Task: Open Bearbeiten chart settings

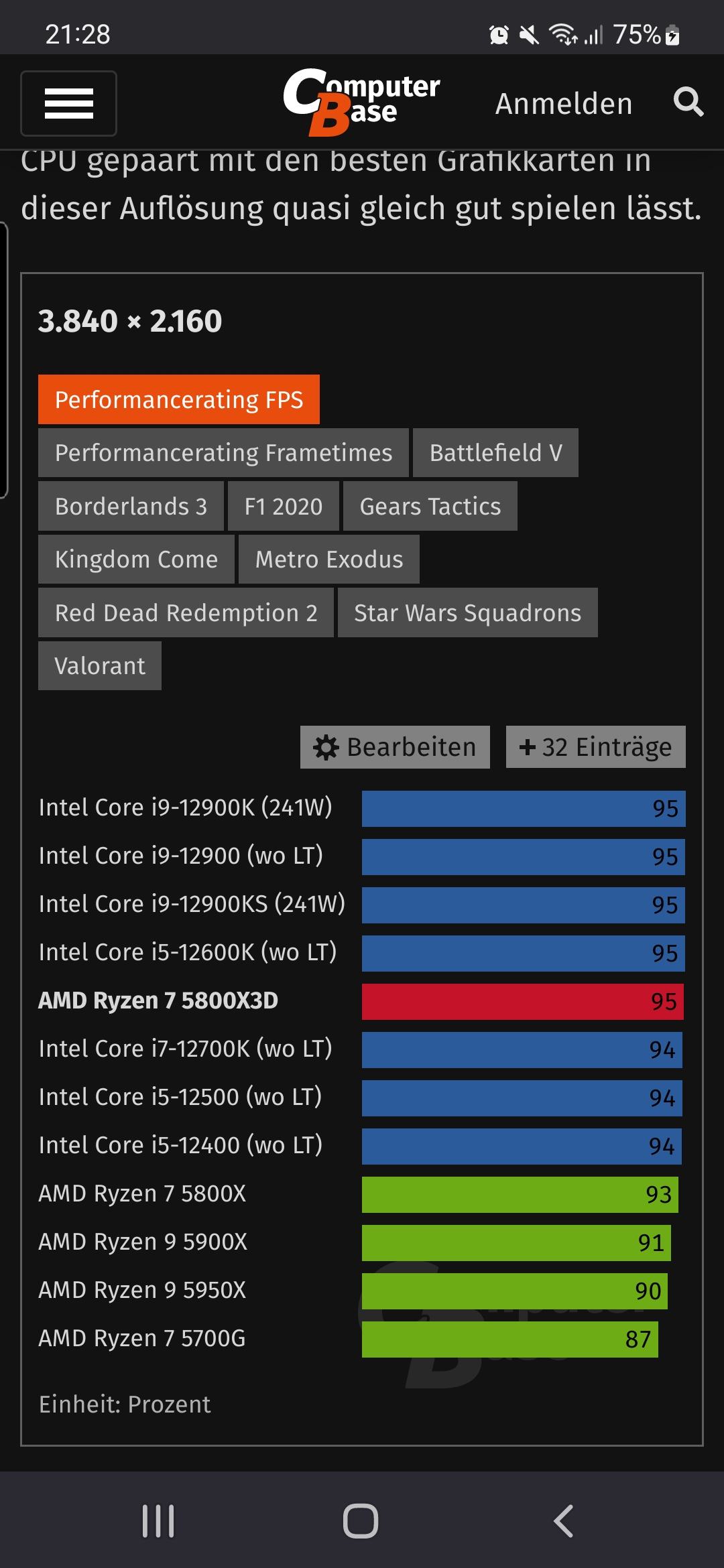Action: pos(395,747)
